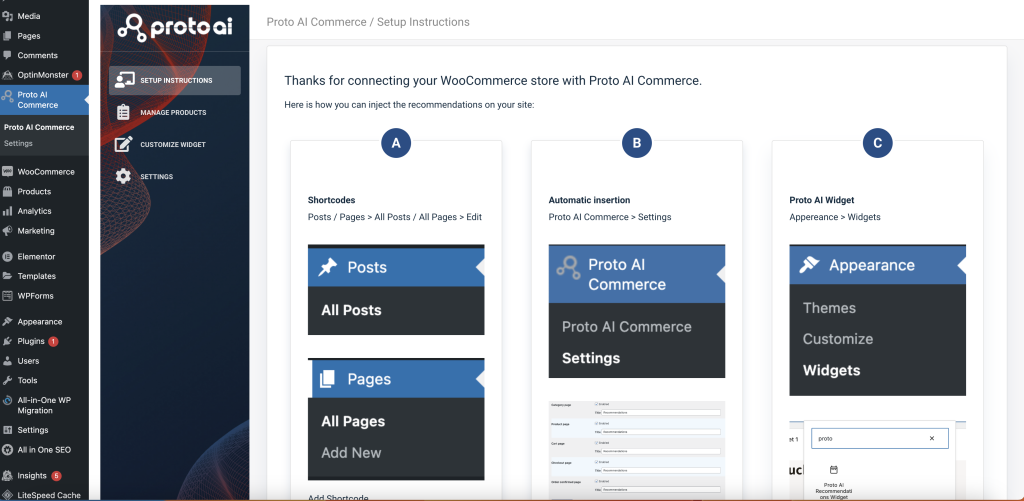Click the Plugins plug icon
The width and height of the screenshot is (1024, 501).
pyautogui.click(x=7, y=342)
